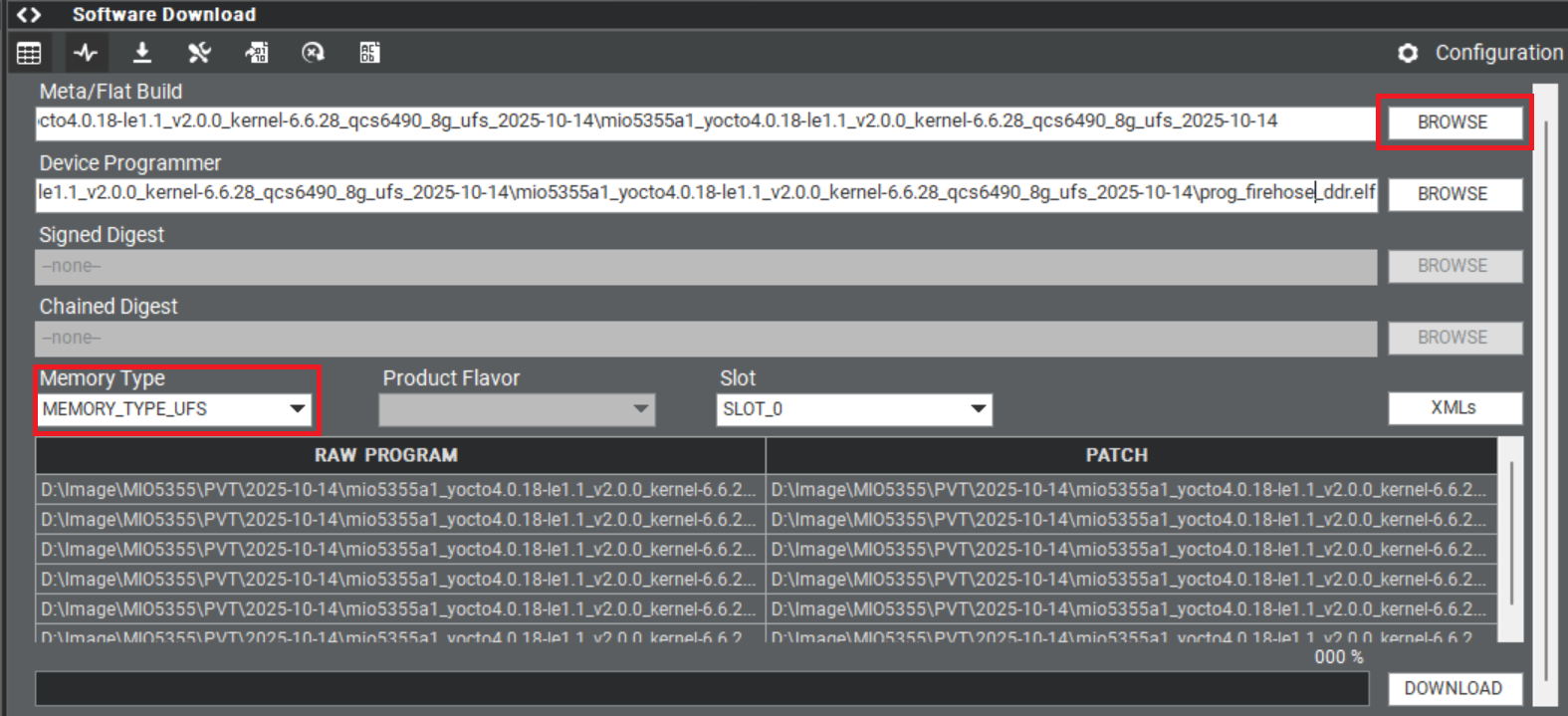Click the Device Programmer path field

706,193
